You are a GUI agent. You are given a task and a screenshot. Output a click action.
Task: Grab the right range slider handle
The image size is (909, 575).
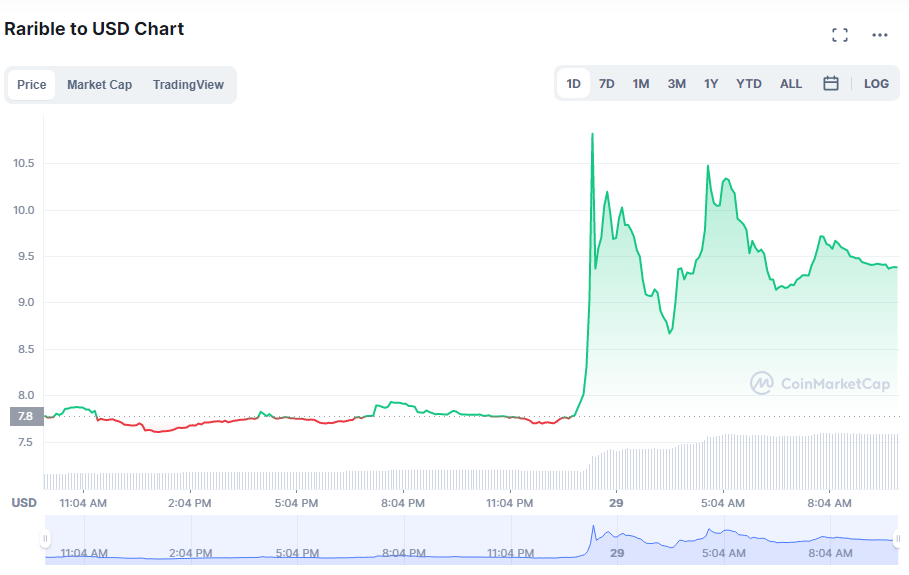[897, 538]
